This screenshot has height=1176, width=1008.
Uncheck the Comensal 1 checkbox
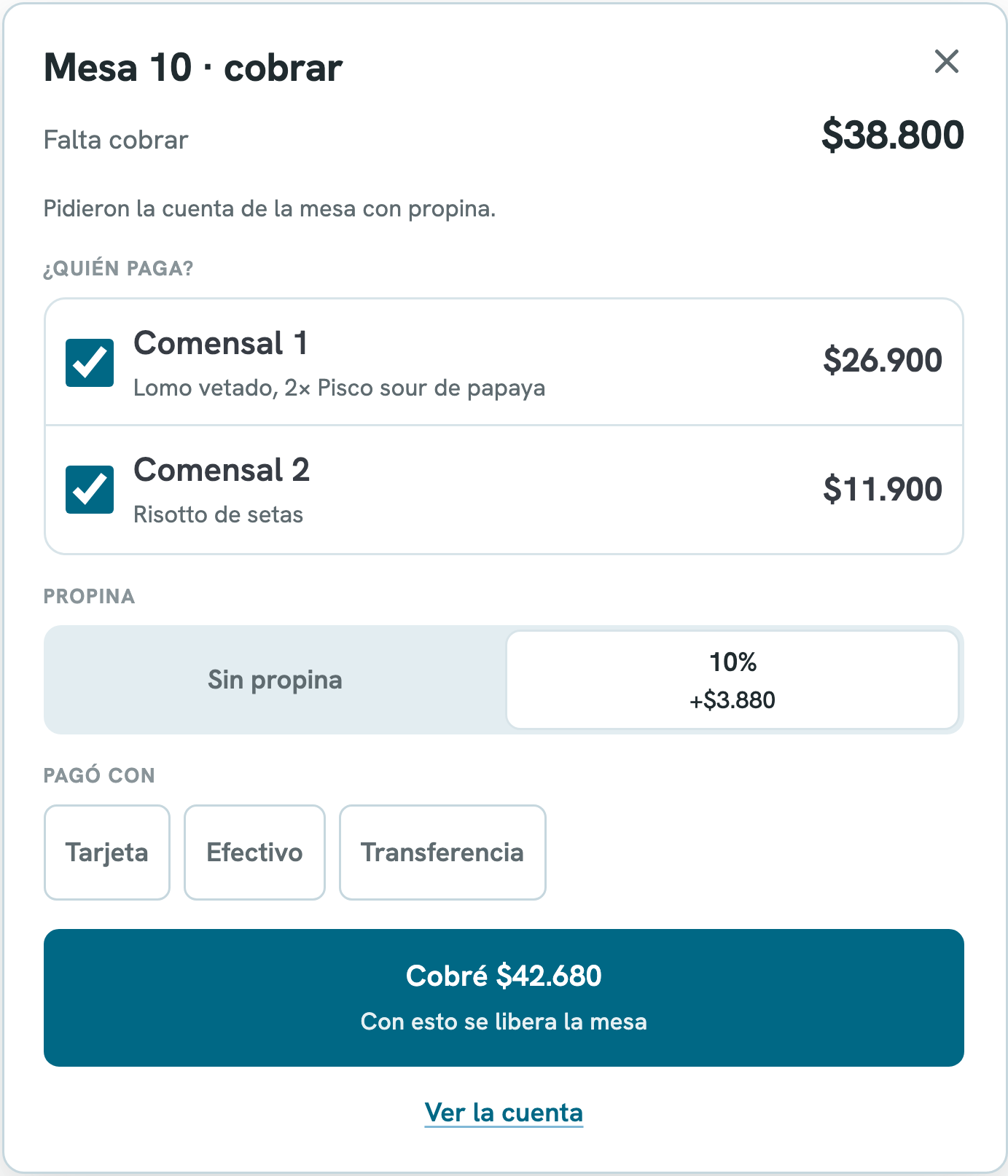pyautogui.click(x=90, y=362)
